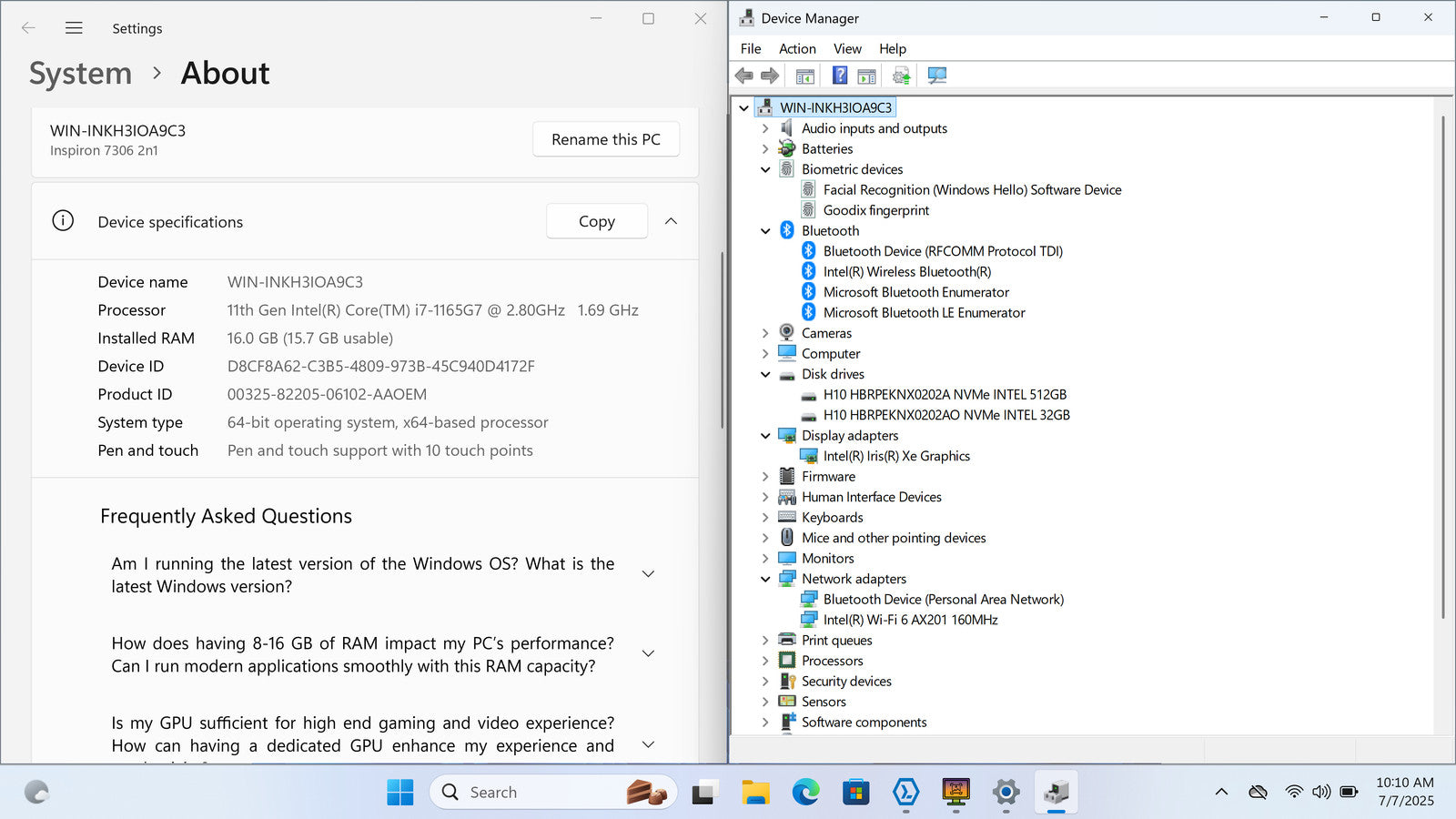This screenshot has height=819, width=1456.
Task: Toggle Show/Hide Action Pane toolbar icon
Action: (866, 76)
